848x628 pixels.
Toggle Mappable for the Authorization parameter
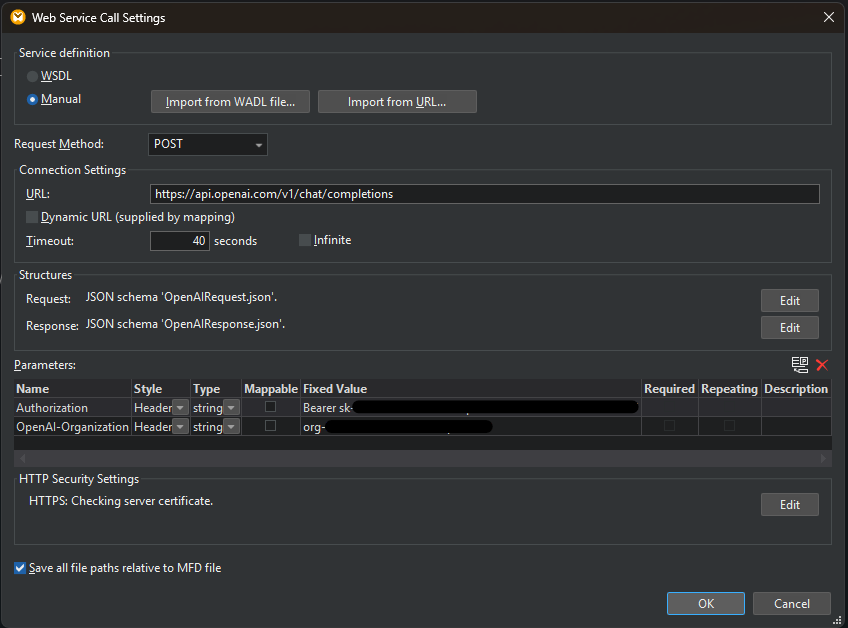(270, 407)
